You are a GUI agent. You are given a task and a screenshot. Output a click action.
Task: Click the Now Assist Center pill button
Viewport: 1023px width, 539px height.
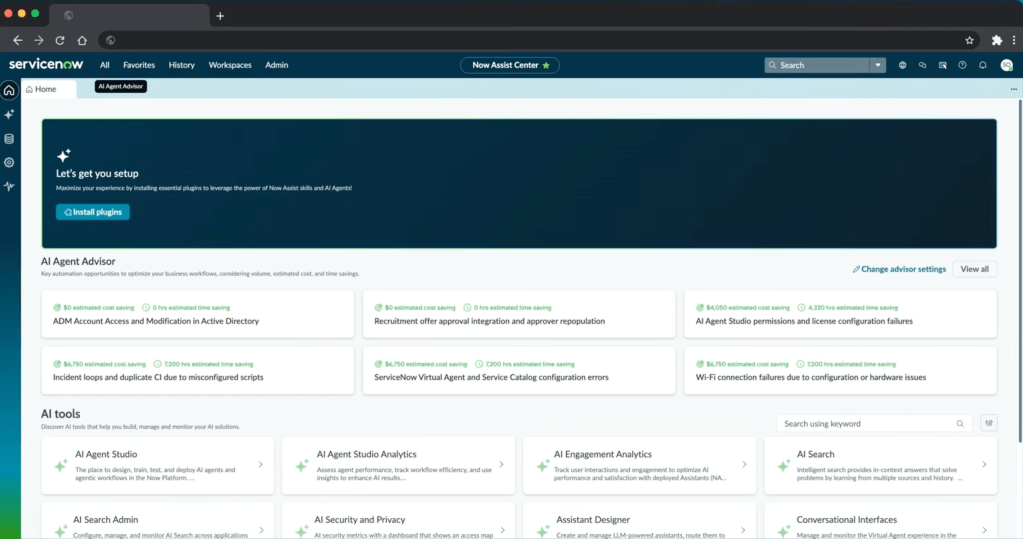point(510,65)
